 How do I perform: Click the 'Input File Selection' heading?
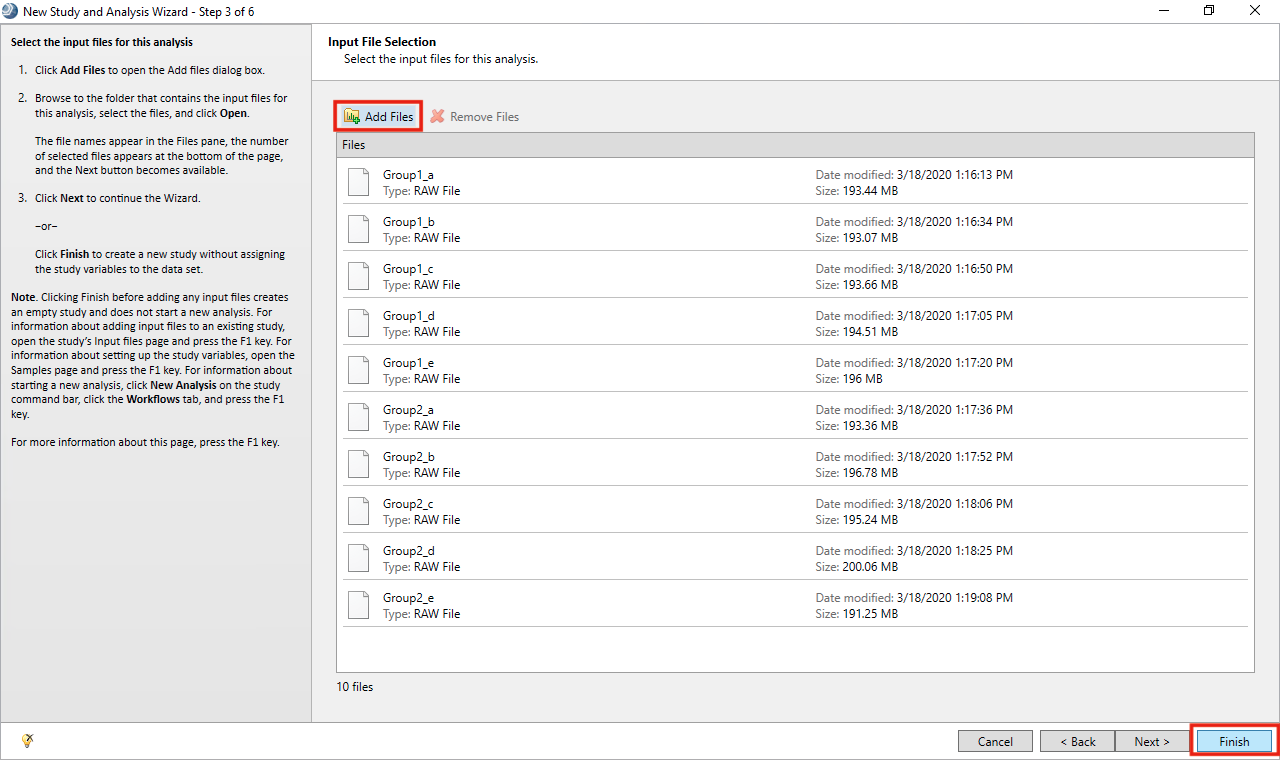pos(382,42)
